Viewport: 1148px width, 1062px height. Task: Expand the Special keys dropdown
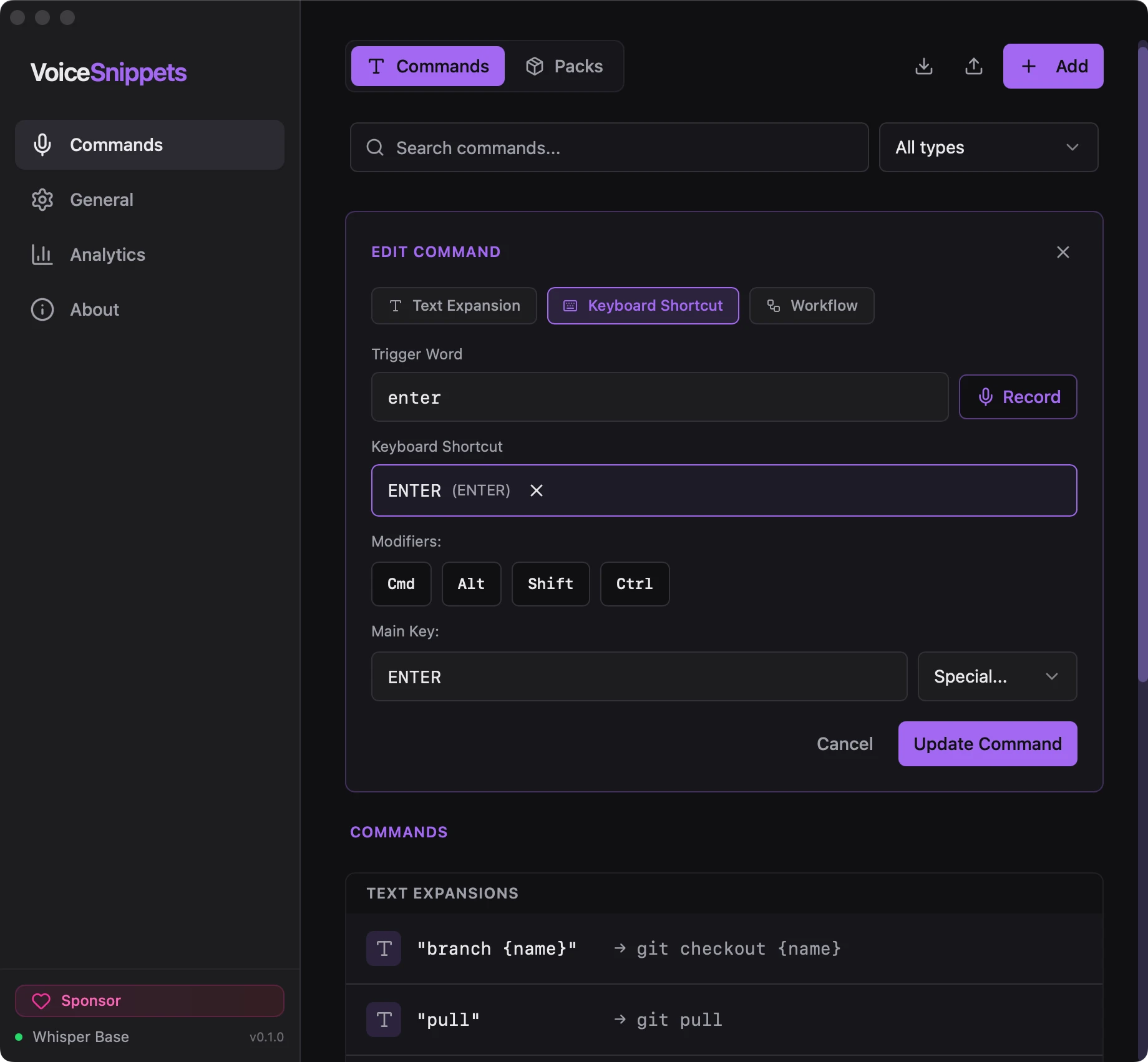(998, 676)
